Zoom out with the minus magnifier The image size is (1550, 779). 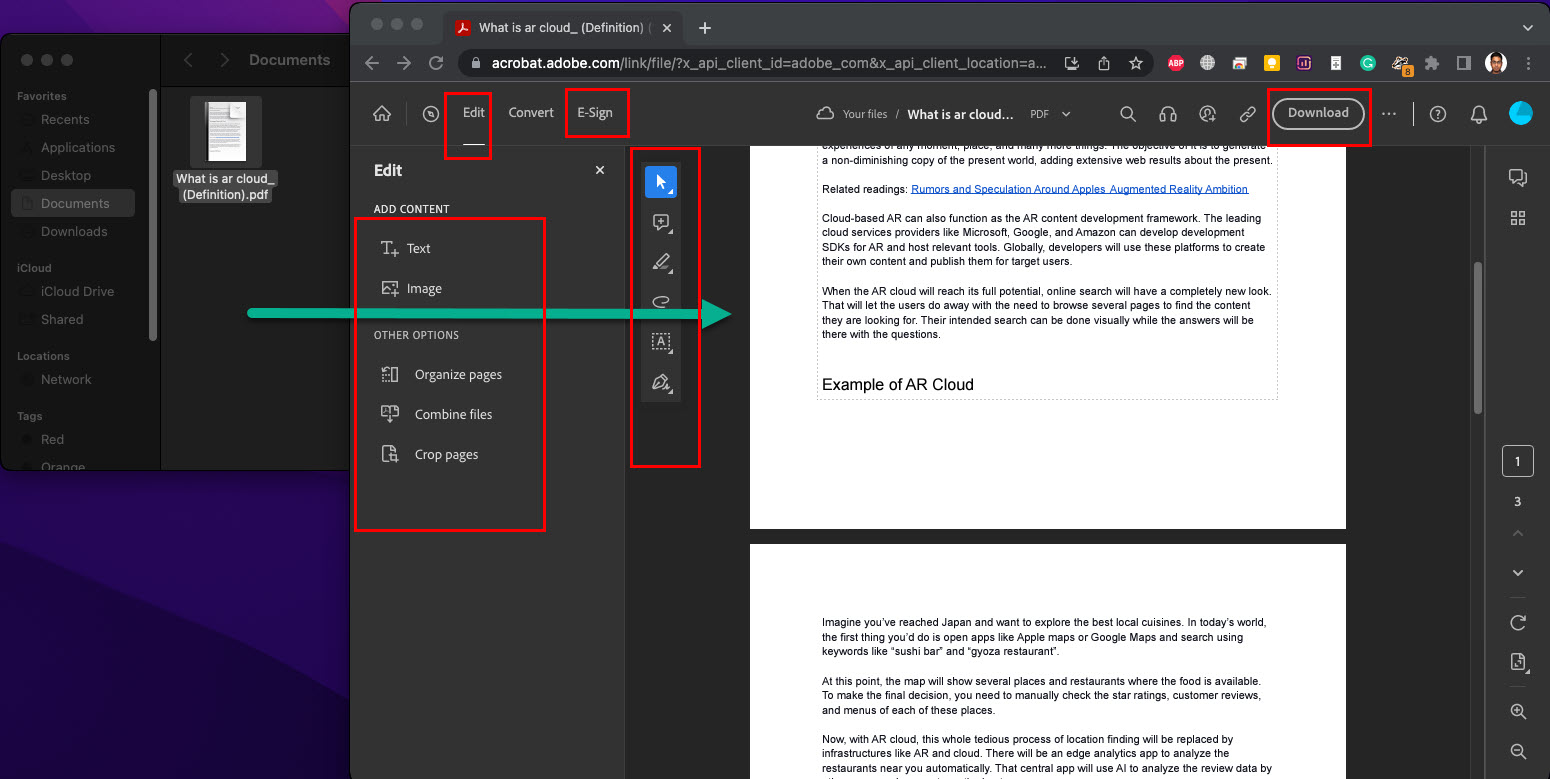pyautogui.click(x=1518, y=751)
